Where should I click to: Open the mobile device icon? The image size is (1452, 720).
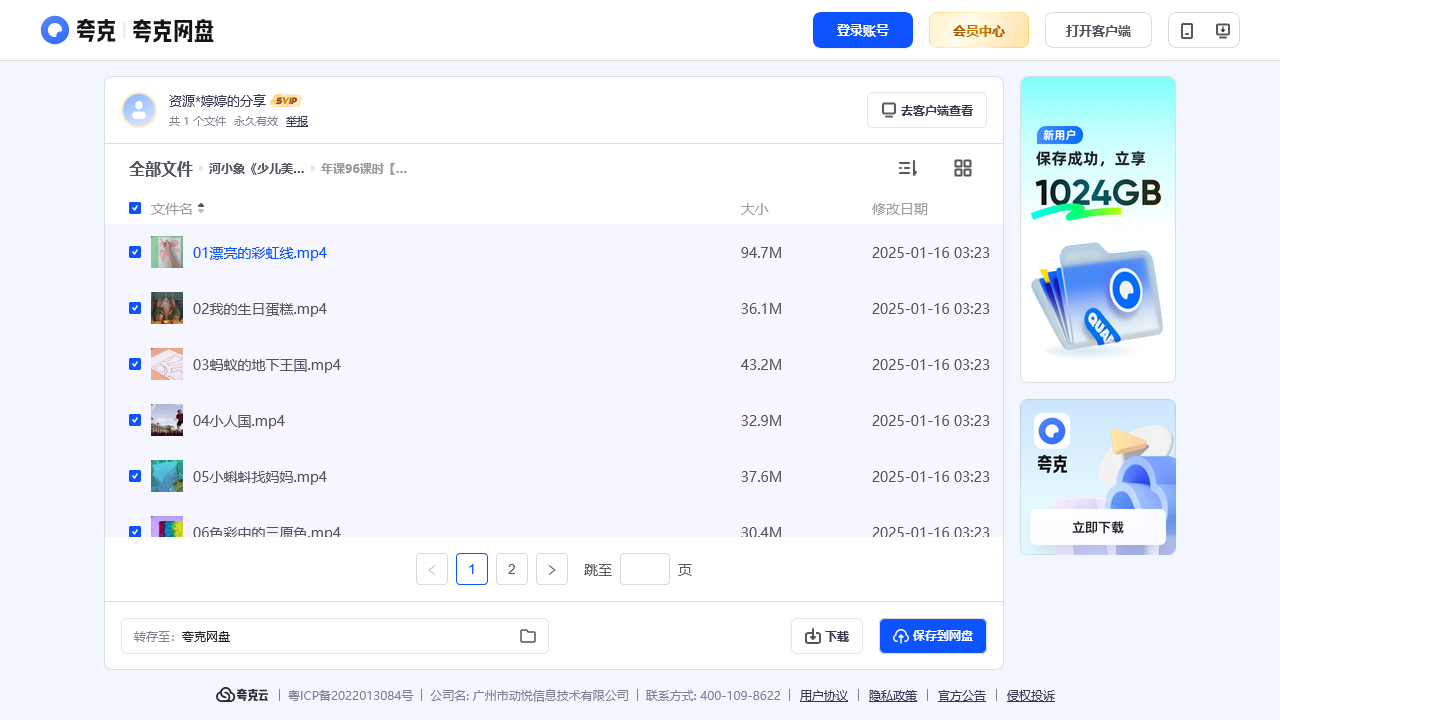pyautogui.click(x=1187, y=31)
